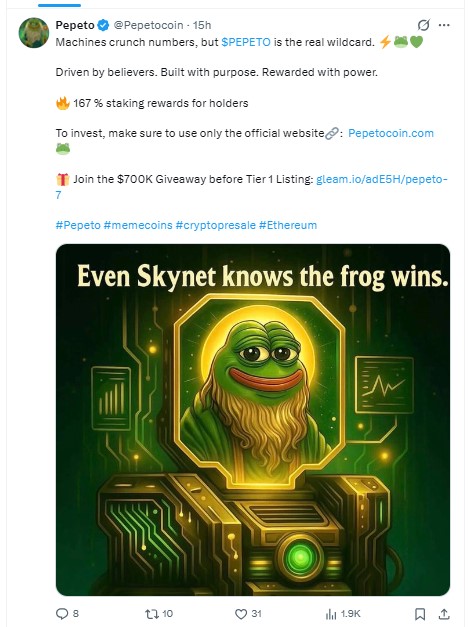Open the #cryptopresale hashtag
Image resolution: width=469 pixels, height=627 pixels.
click(216, 225)
